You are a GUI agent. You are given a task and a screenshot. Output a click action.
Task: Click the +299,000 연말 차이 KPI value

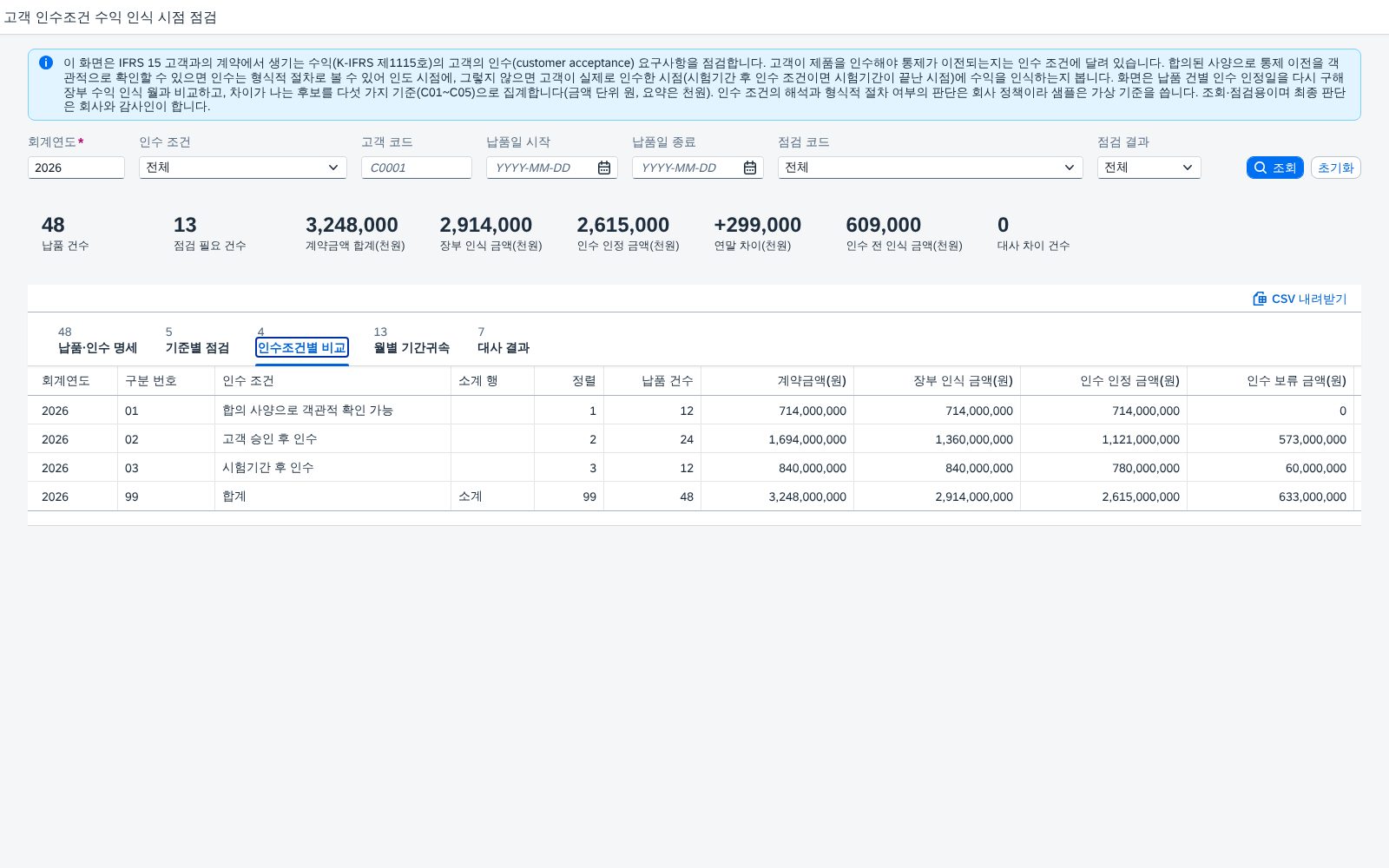[x=758, y=225]
